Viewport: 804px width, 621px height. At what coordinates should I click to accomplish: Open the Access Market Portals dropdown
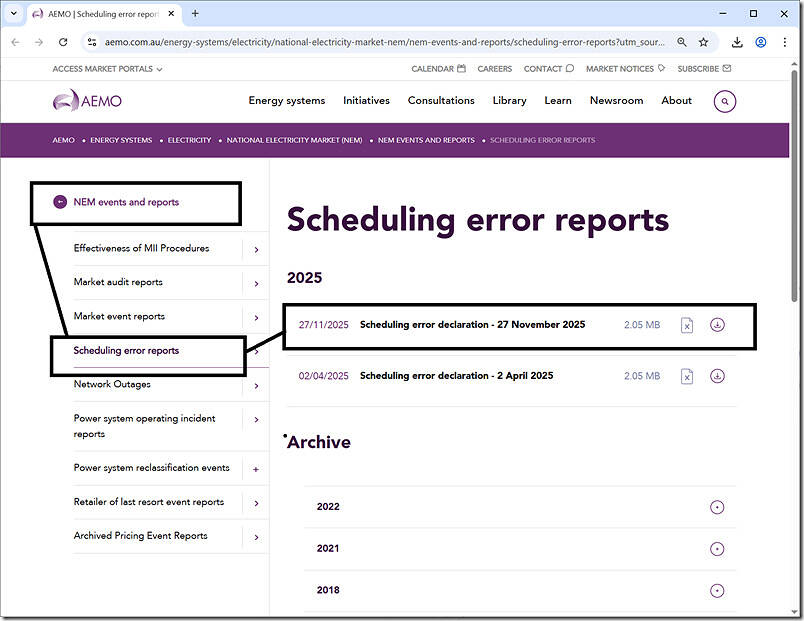(102, 68)
